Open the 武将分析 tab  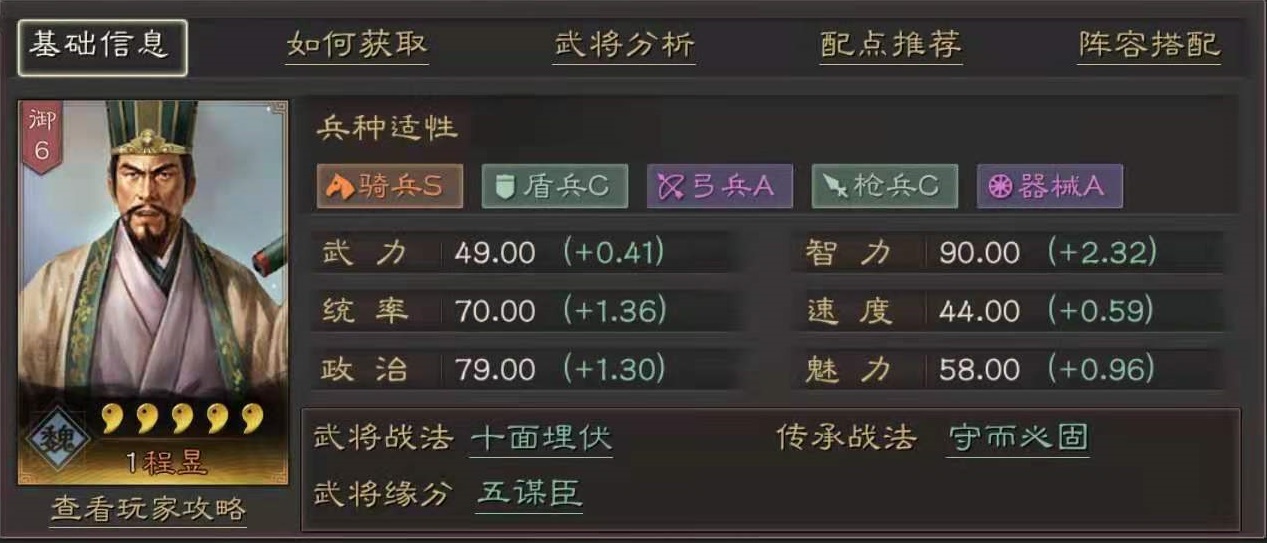(624, 46)
